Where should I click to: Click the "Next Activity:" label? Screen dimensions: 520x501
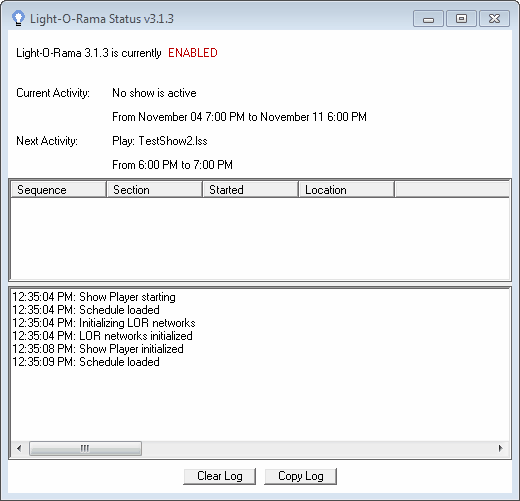pyautogui.click(x=47, y=141)
